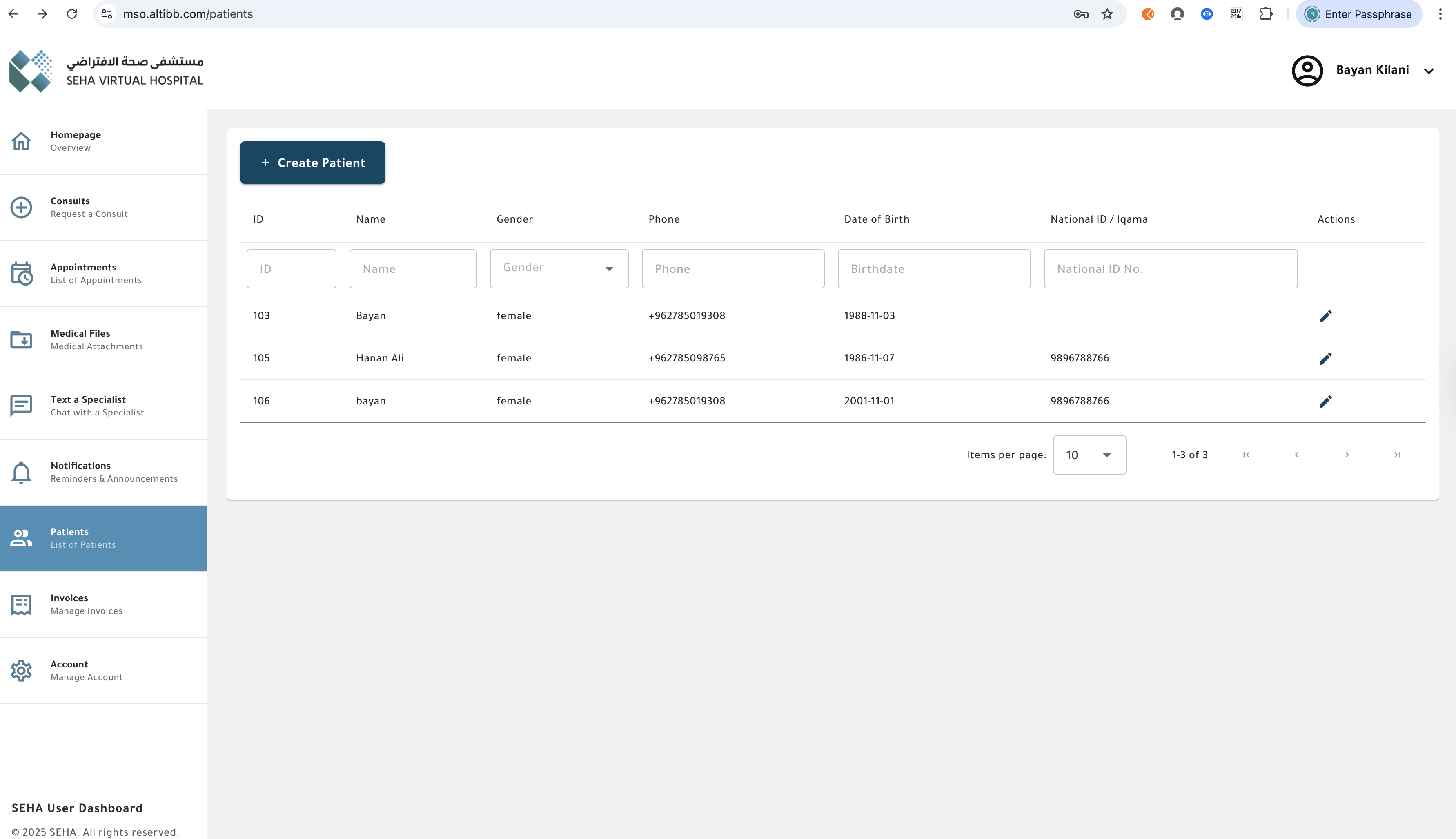Focus the National ID No. filter field
This screenshot has width=1456, height=839.
[x=1170, y=268]
